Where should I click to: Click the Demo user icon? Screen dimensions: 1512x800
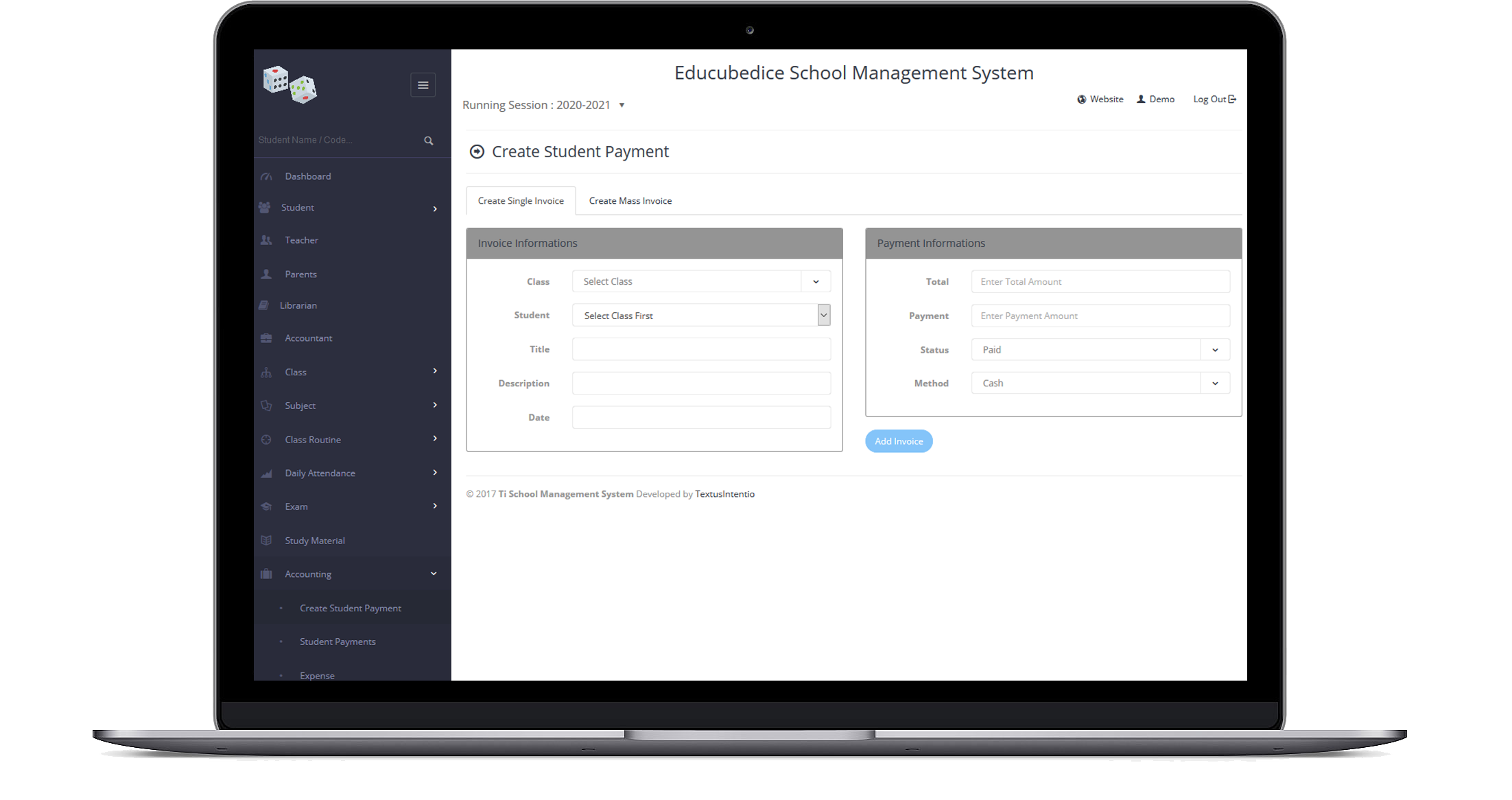point(1141,99)
